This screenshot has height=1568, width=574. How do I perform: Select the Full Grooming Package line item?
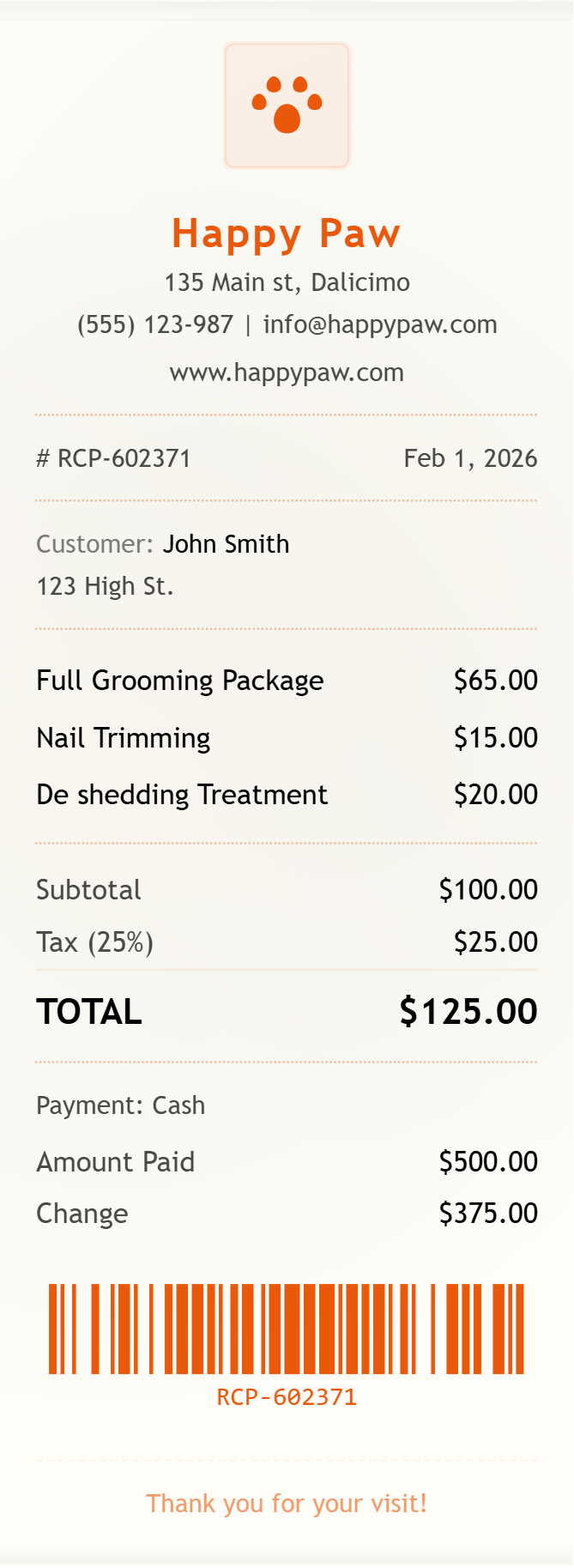(180, 681)
